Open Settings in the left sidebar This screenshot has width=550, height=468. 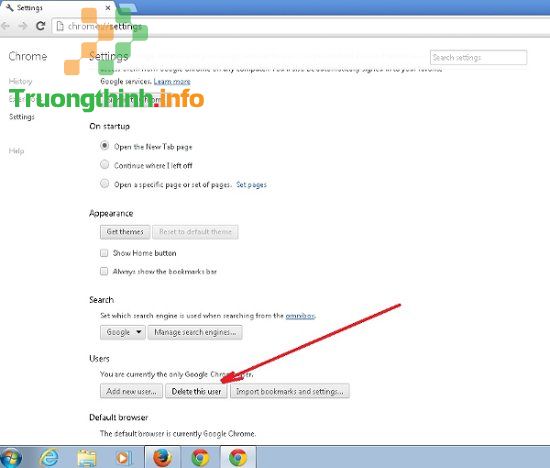[22, 117]
